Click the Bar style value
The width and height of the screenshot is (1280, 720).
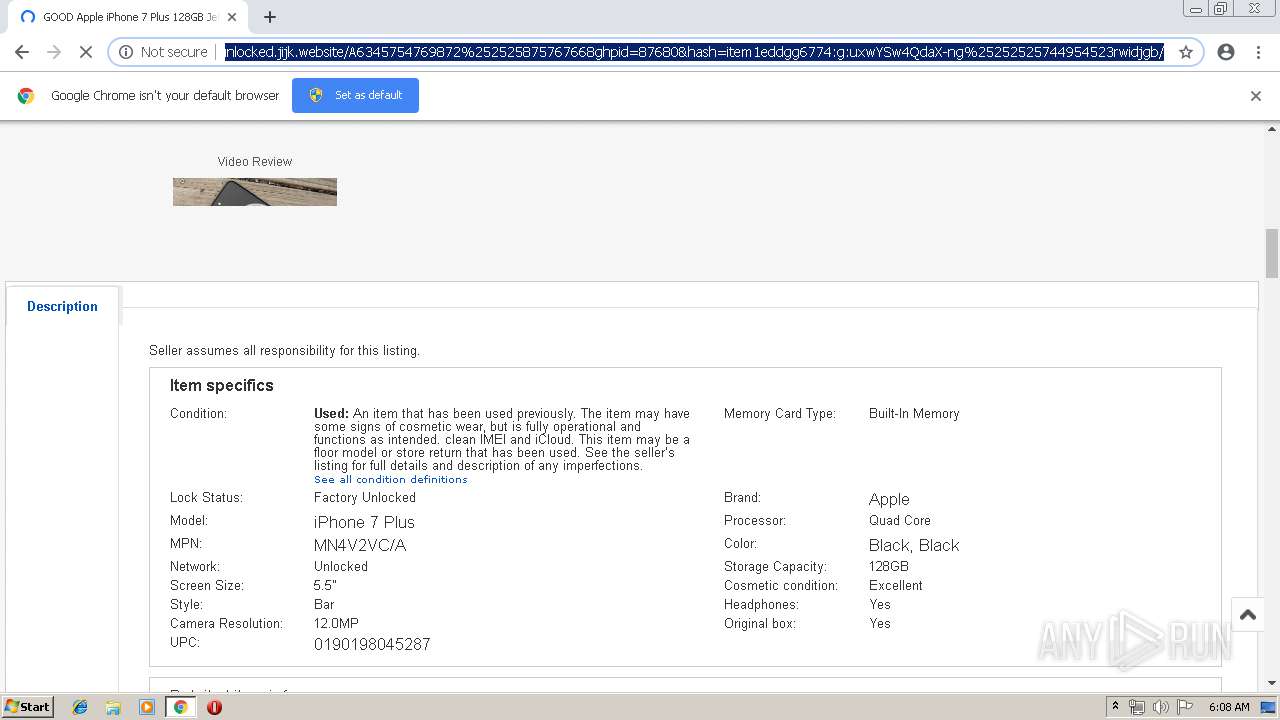pyautogui.click(x=324, y=604)
